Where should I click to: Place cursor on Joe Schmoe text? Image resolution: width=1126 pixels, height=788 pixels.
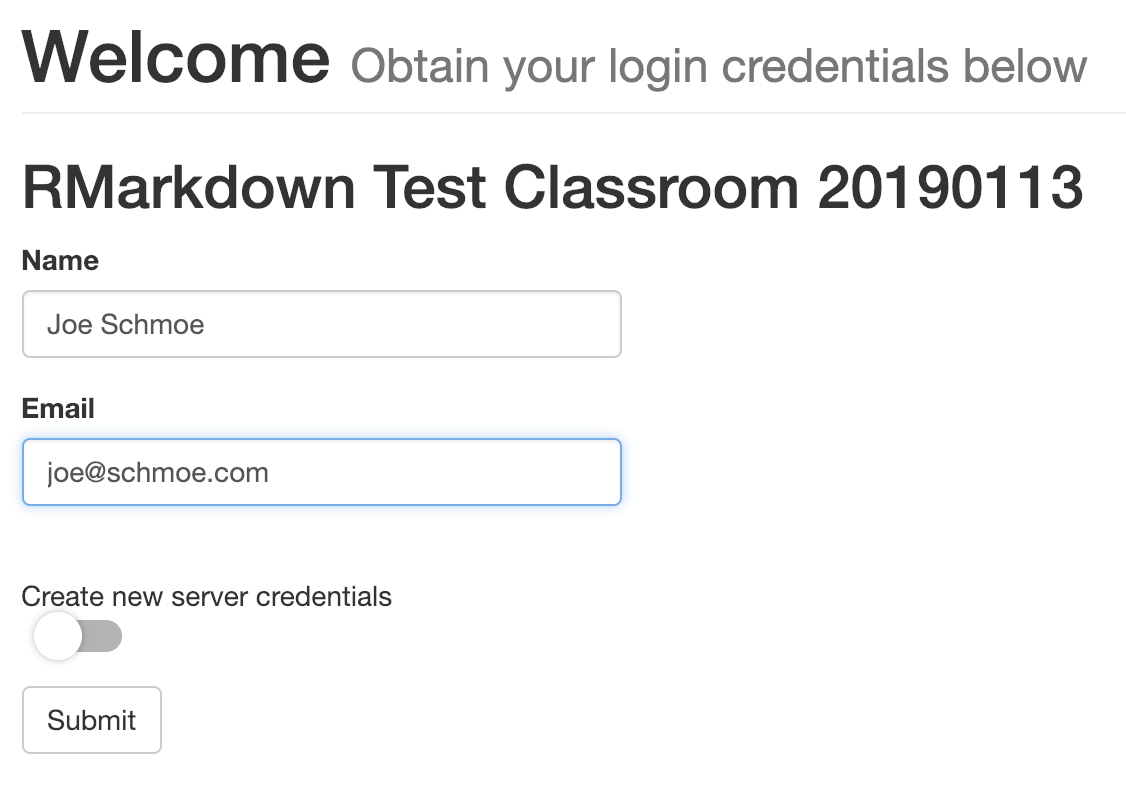(x=126, y=325)
